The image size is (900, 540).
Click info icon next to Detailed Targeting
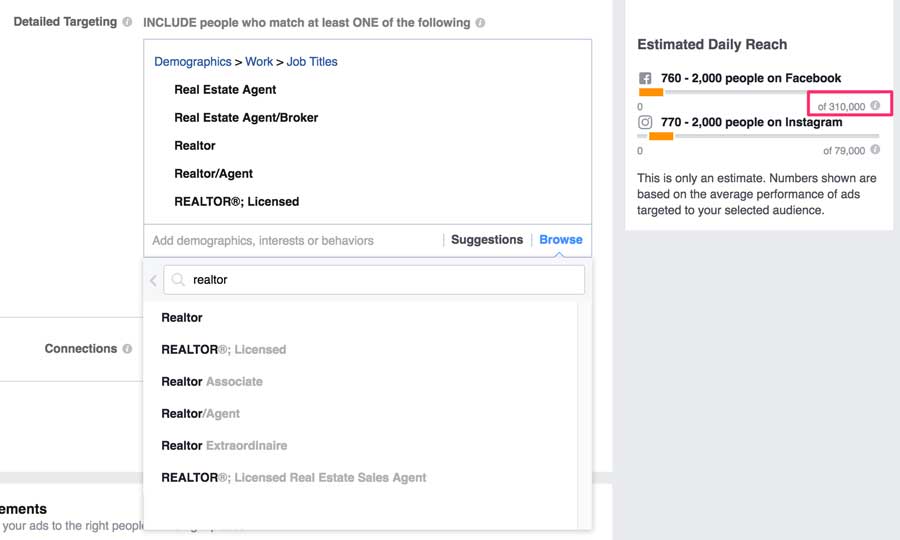[x=127, y=22]
